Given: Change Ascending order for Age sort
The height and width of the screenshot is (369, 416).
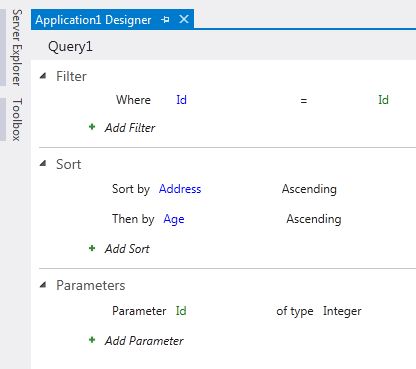Looking at the screenshot, I should (314, 219).
